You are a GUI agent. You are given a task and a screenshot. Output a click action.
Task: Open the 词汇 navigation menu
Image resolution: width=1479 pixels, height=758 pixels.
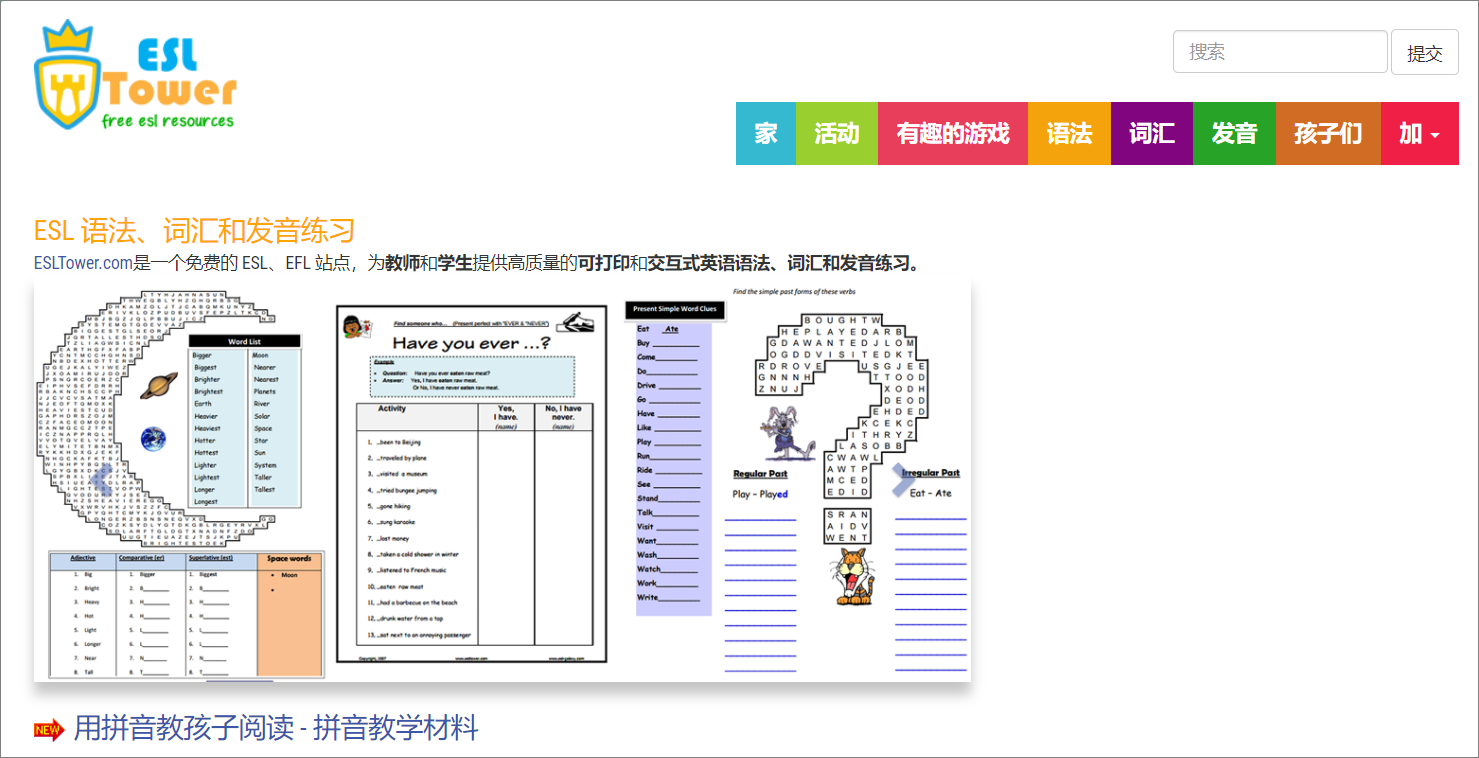click(1151, 133)
